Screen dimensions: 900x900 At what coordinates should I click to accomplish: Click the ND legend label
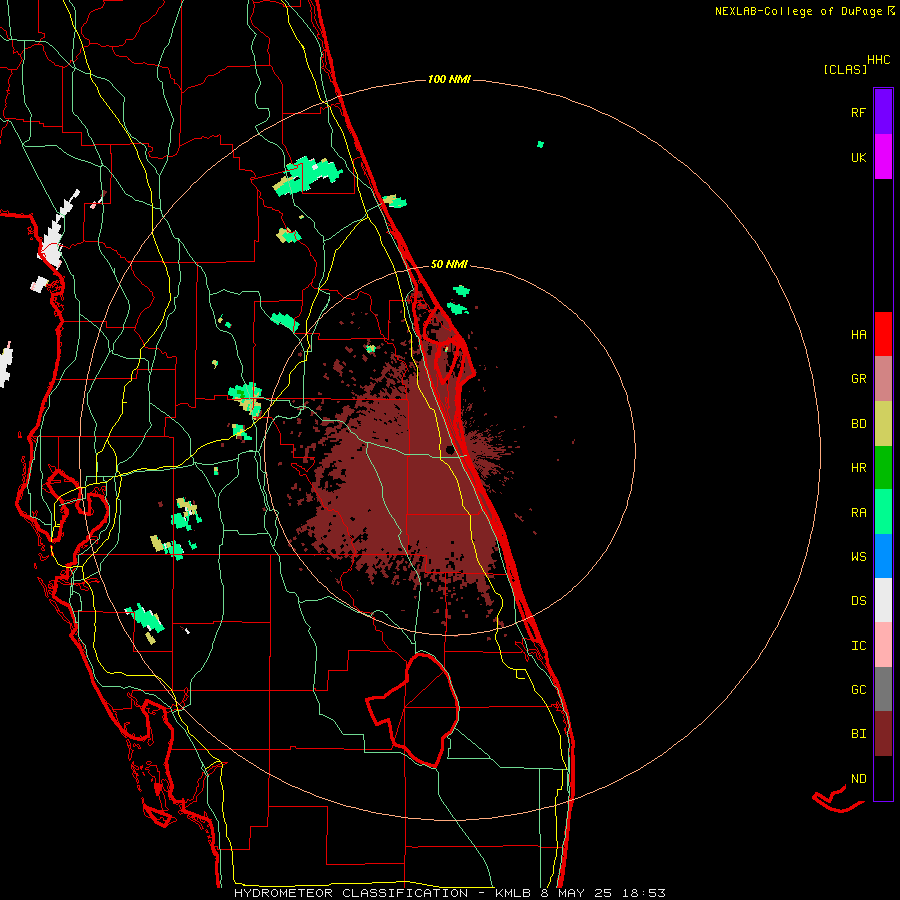pyautogui.click(x=858, y=779)
